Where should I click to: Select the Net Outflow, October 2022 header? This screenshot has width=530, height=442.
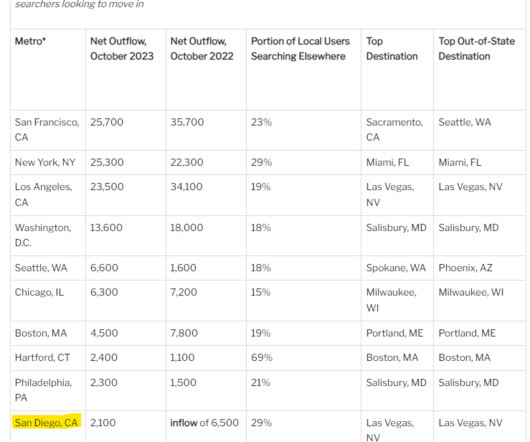pyautogui.click(x=202, y=49)
